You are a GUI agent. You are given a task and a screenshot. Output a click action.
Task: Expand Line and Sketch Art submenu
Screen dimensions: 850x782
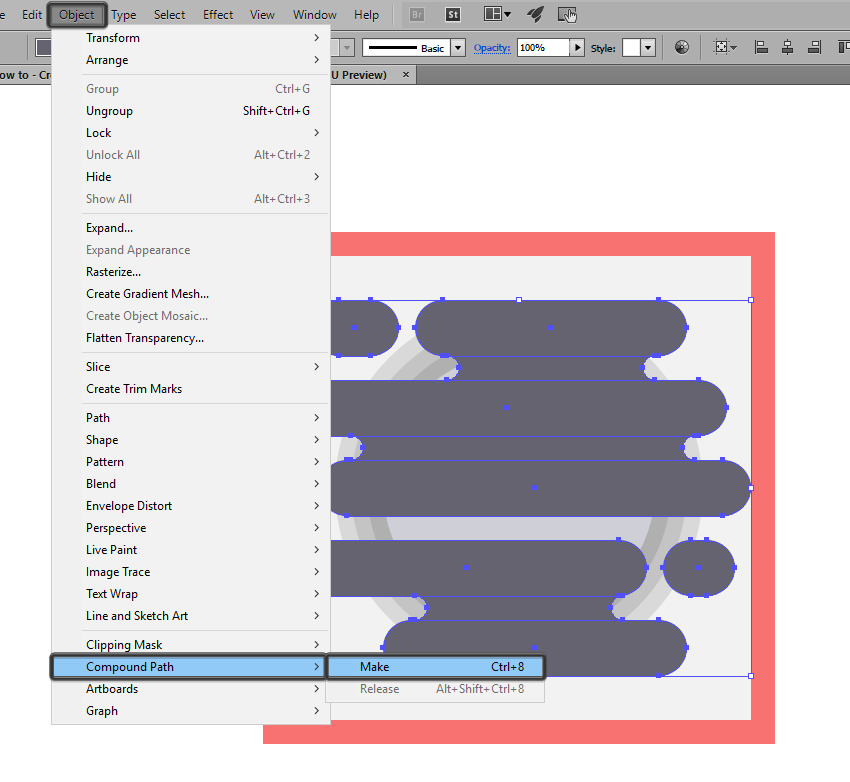pyautogui.click(x=191, y=616)
